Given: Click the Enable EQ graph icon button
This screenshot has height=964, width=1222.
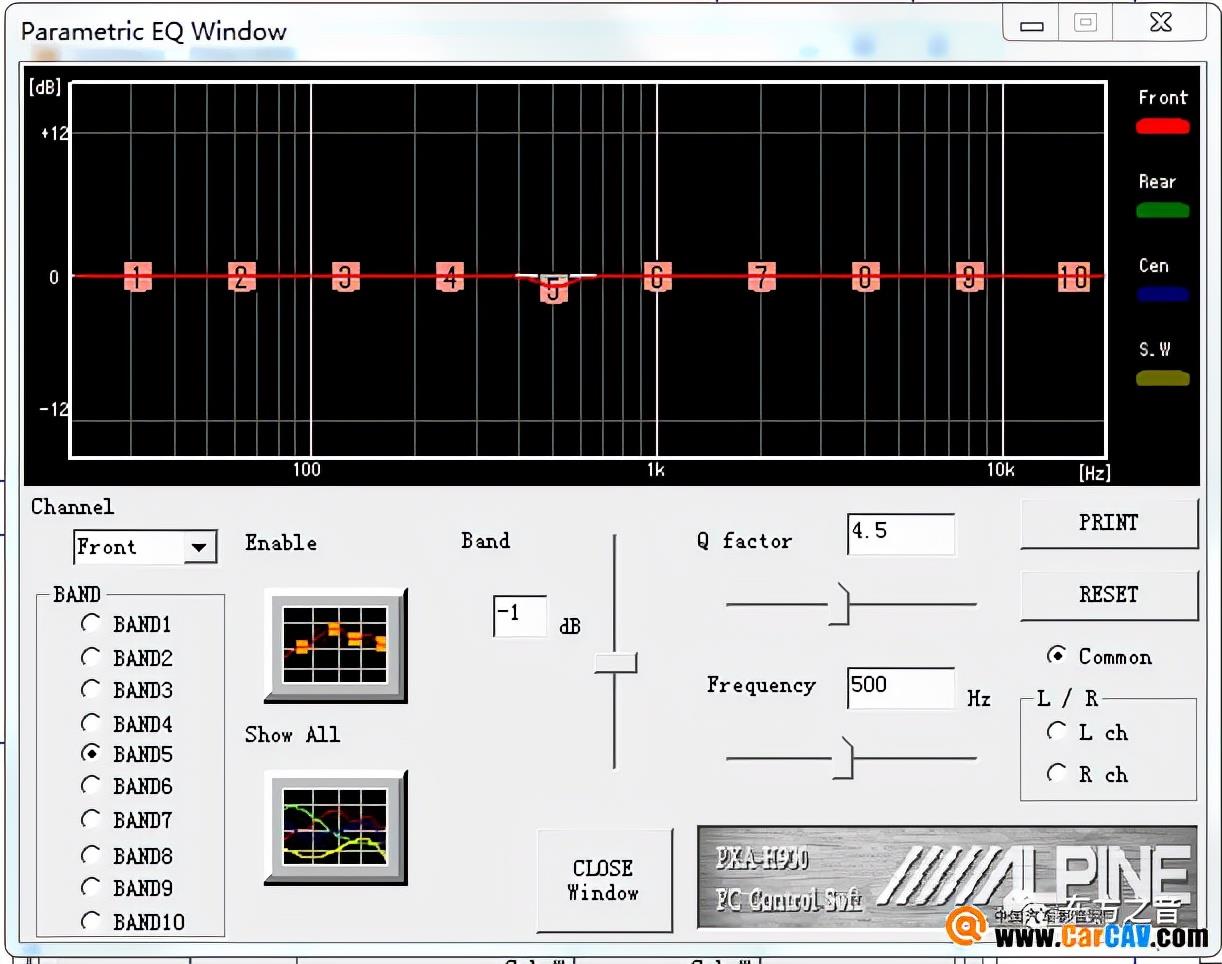Looking at the screenshot, I should click(x=335, y=644).
